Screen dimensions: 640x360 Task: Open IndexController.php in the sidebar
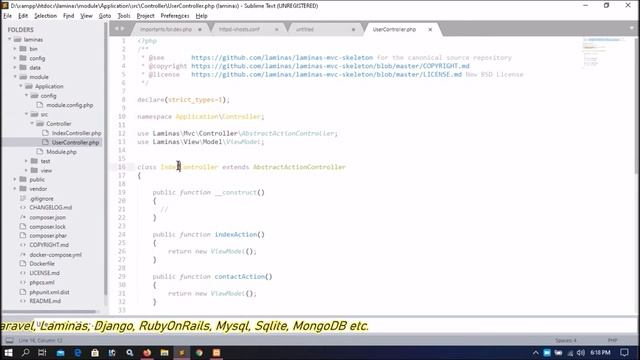(76, 133)
